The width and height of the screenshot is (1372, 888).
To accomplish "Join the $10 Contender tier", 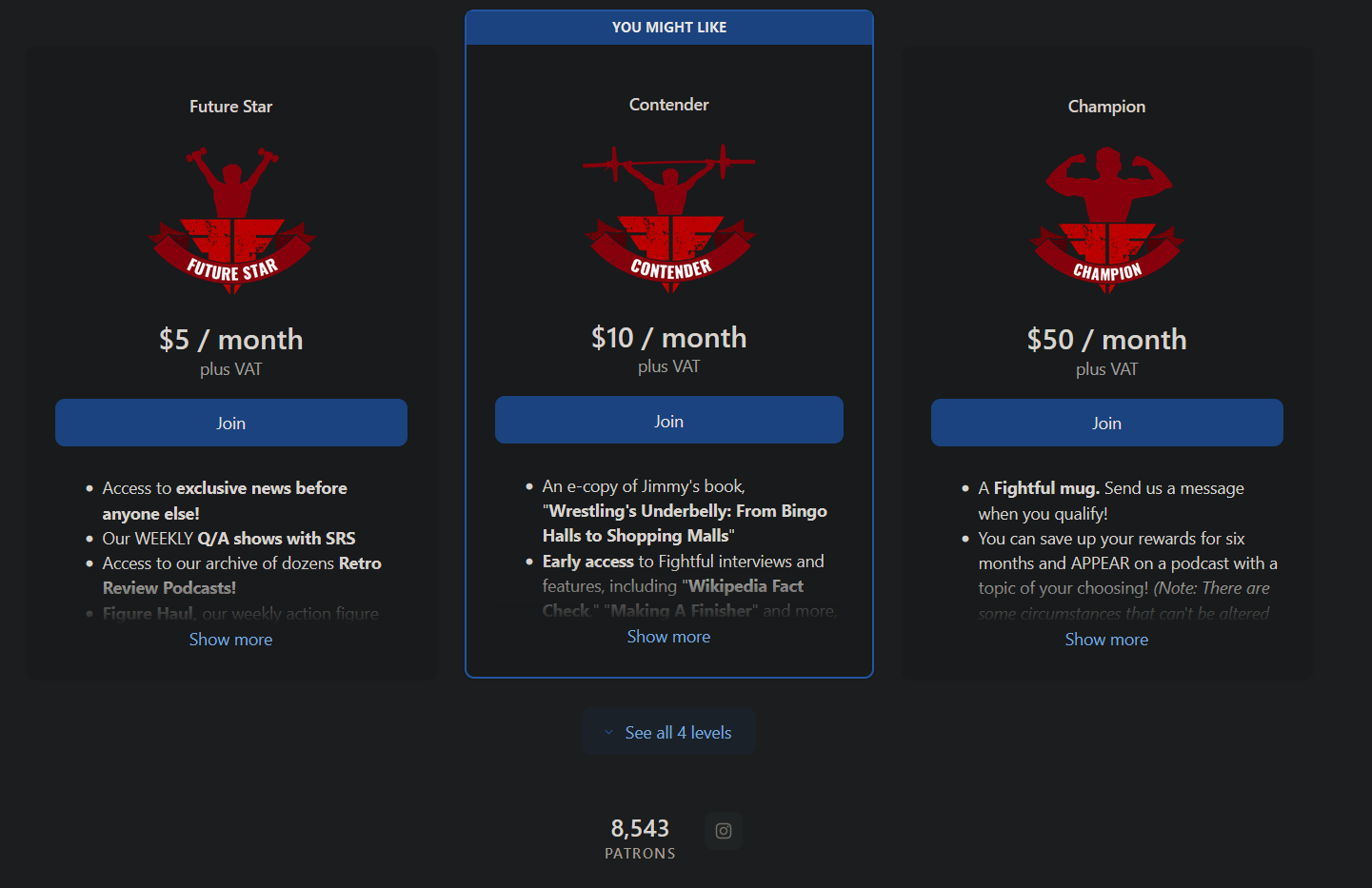I will click(669, 421).
